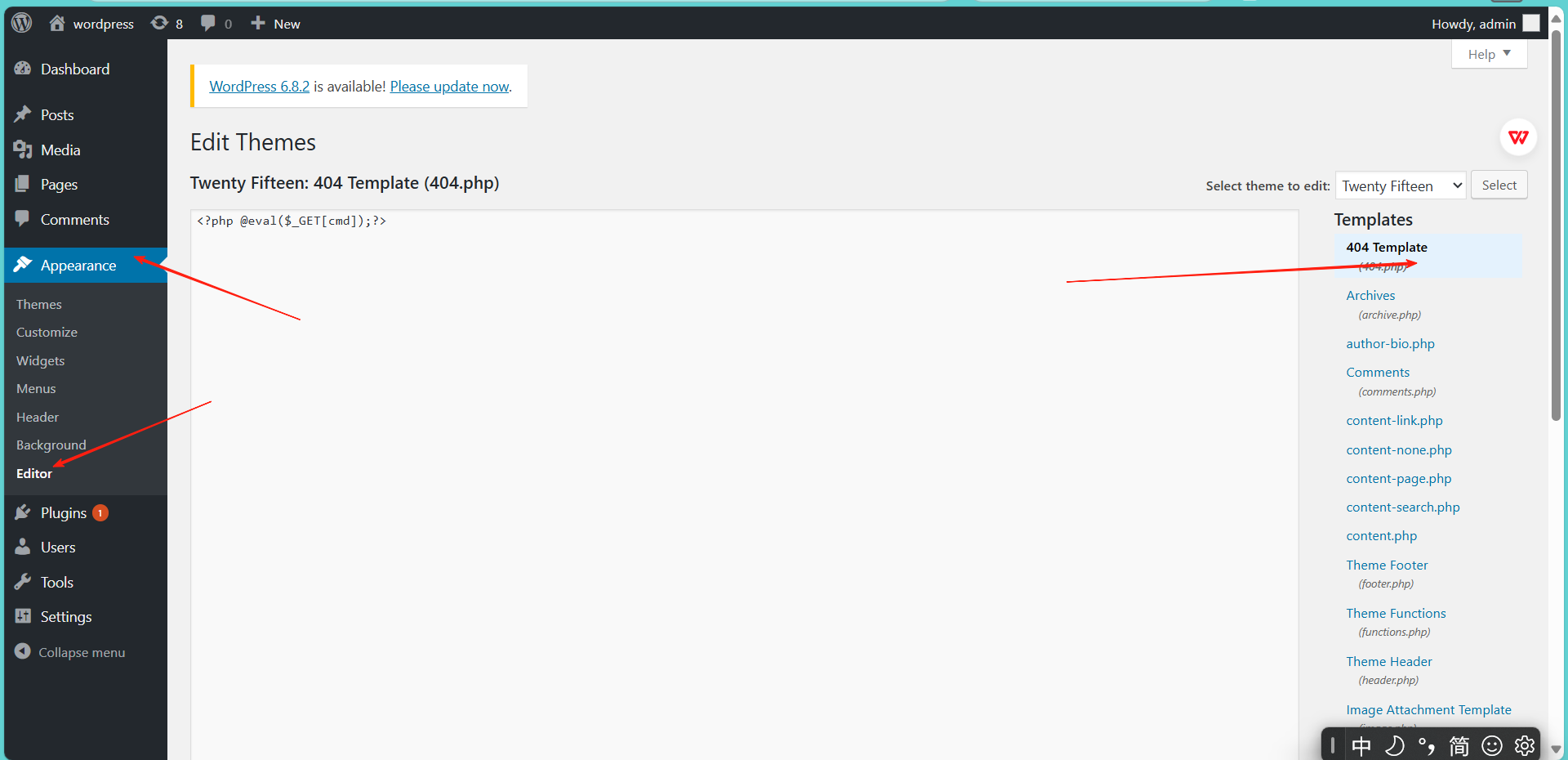
Task: Open the Widgets submenu item
Action: (x=40, y=360)
